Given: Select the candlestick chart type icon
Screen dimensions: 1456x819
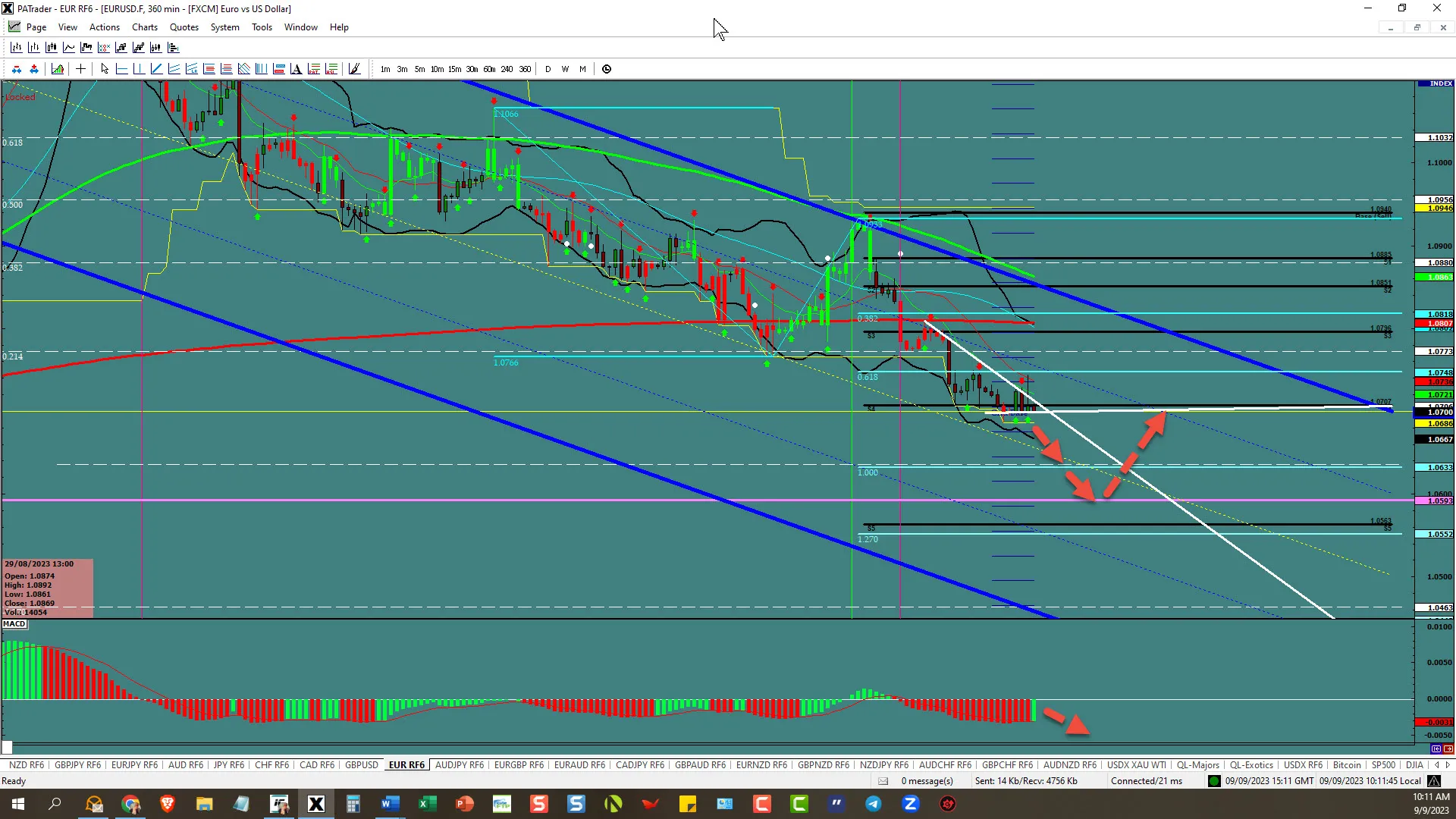Looking at the screenshot, I should coord(51,48).
